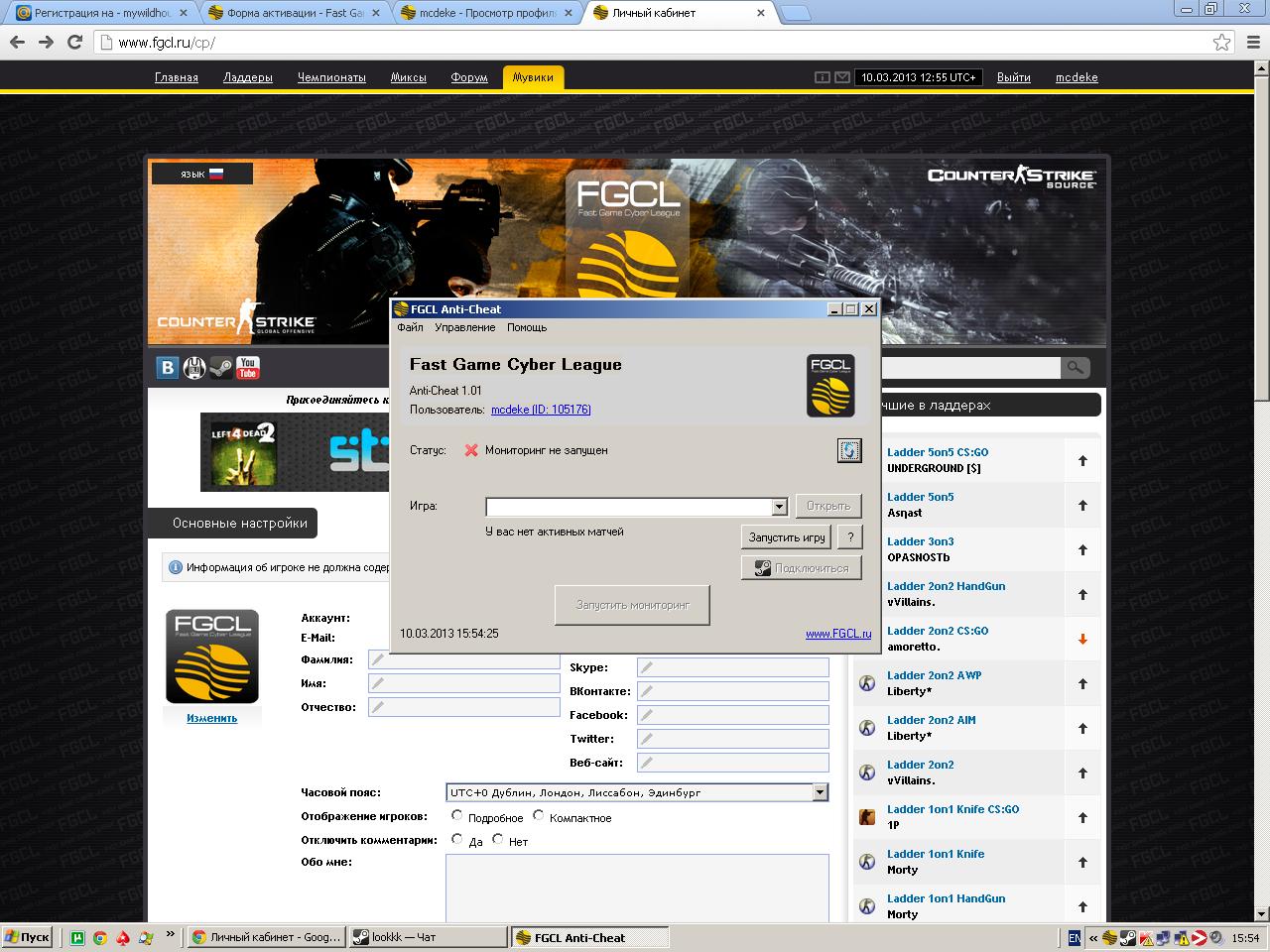Click the scroll down arrow of the page scrollbar
This screenshot has height=952, width=1270.
(x=1262, y=913)
